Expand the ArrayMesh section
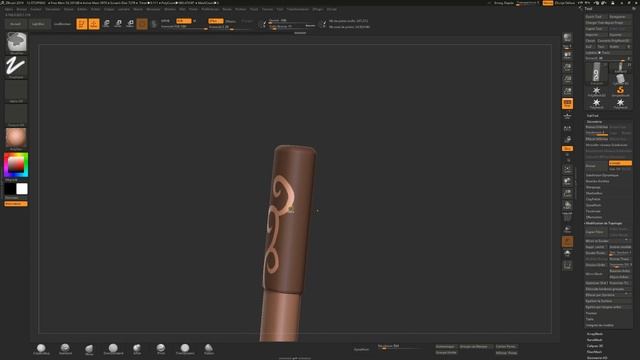 [x=595, y=334]
